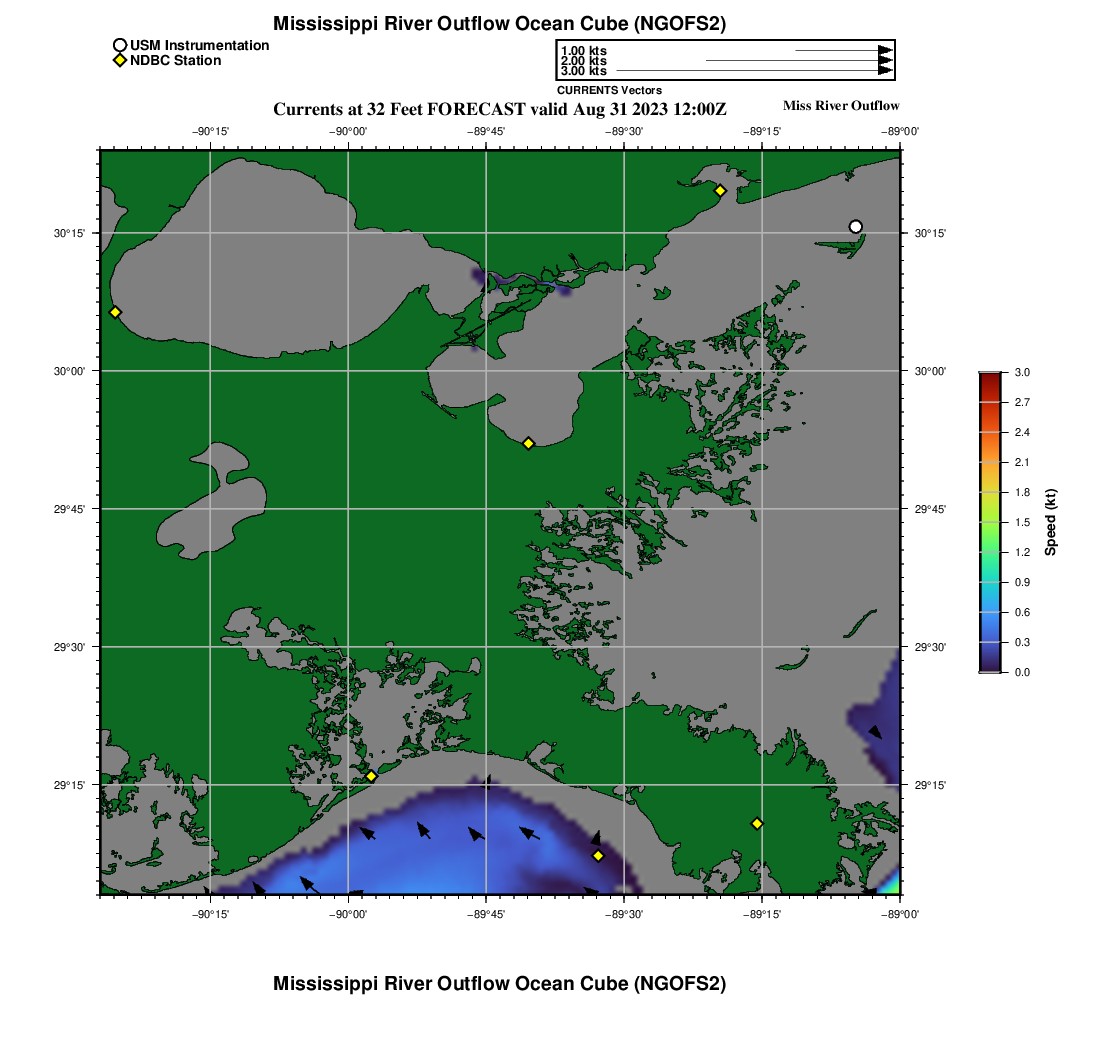Click the 'Speed (kt)' color bar label

click(x=1050, y=522)
